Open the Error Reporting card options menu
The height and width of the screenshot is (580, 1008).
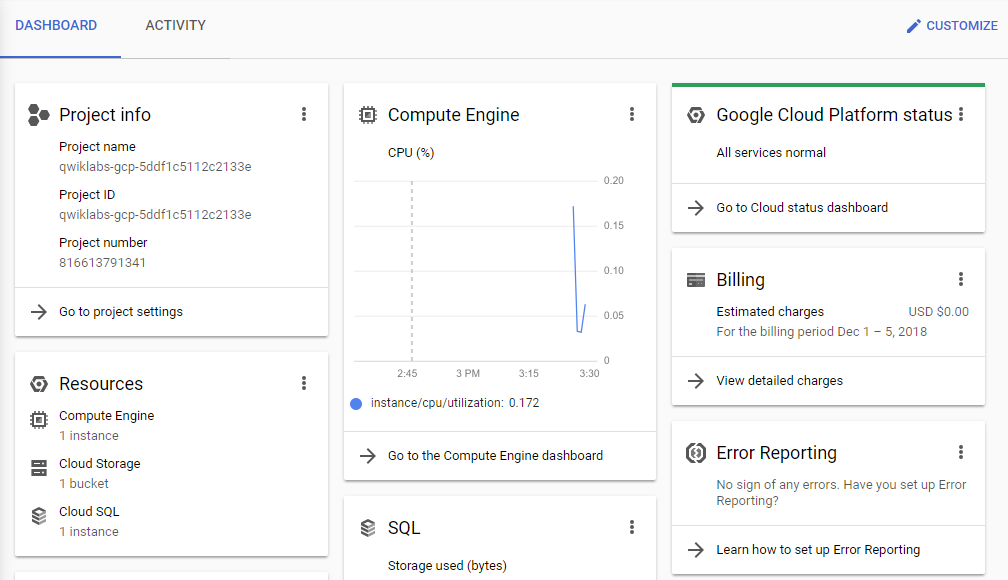[x=961, y=452]
